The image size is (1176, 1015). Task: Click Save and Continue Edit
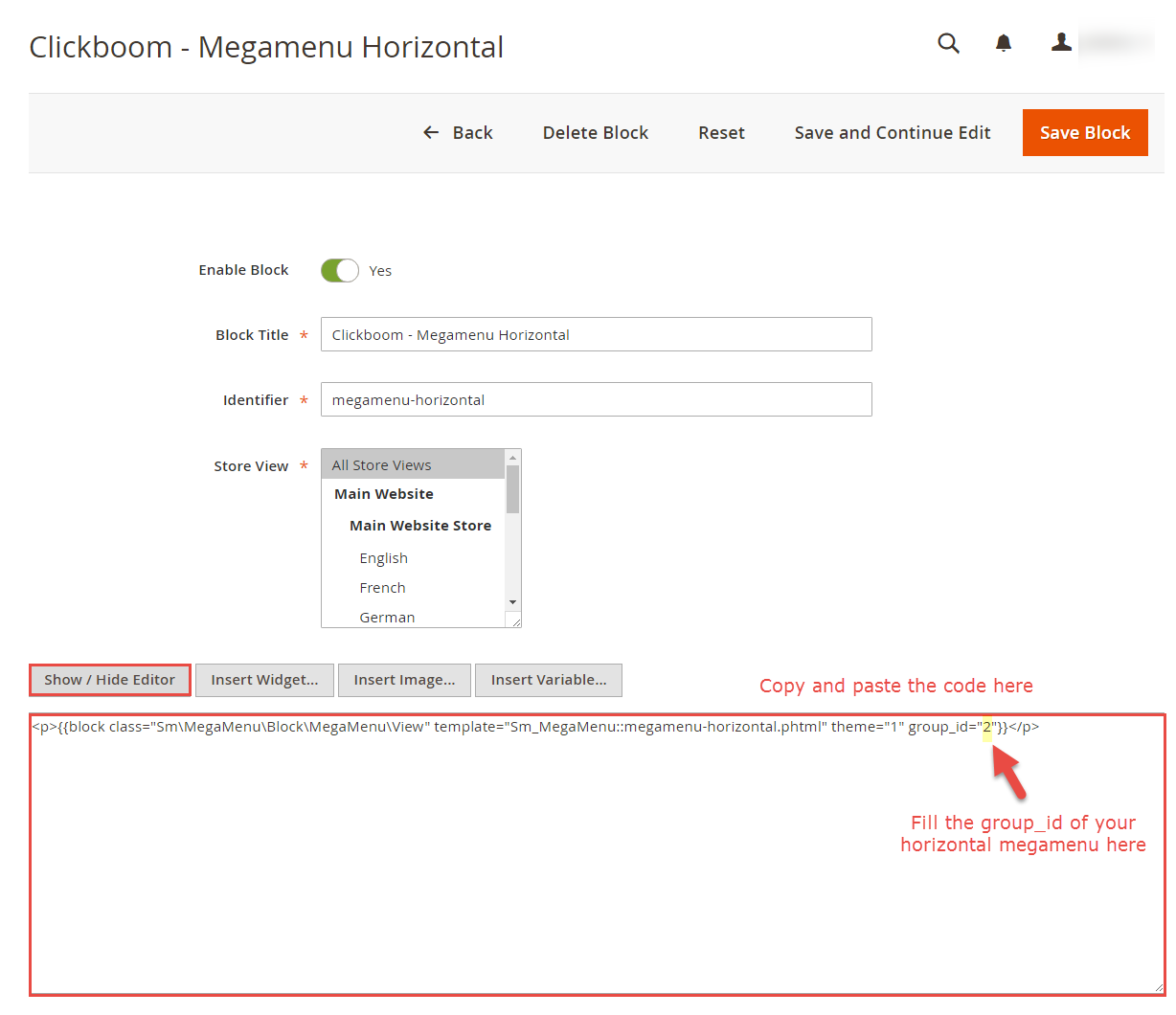pos(893,133)
